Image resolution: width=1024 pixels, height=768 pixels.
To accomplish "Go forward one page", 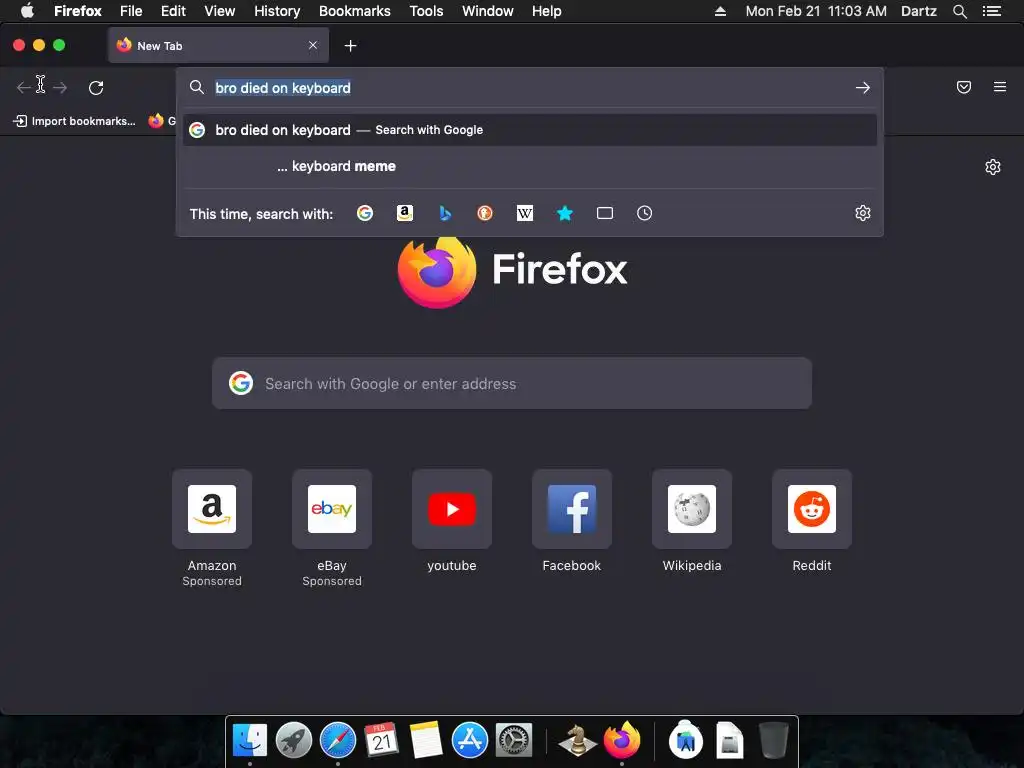I will pos(60,88).
